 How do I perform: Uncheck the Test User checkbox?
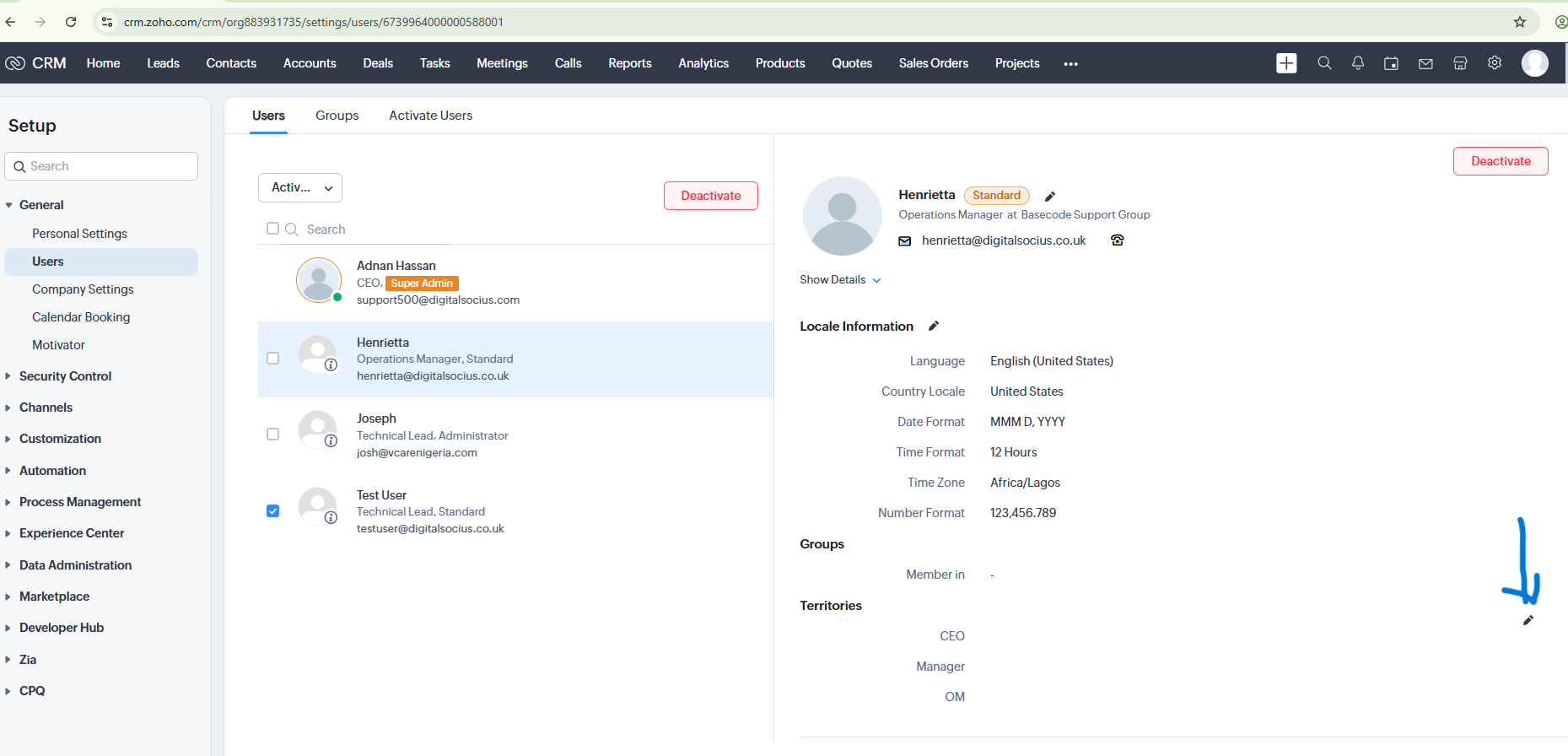tap(272, 510)
